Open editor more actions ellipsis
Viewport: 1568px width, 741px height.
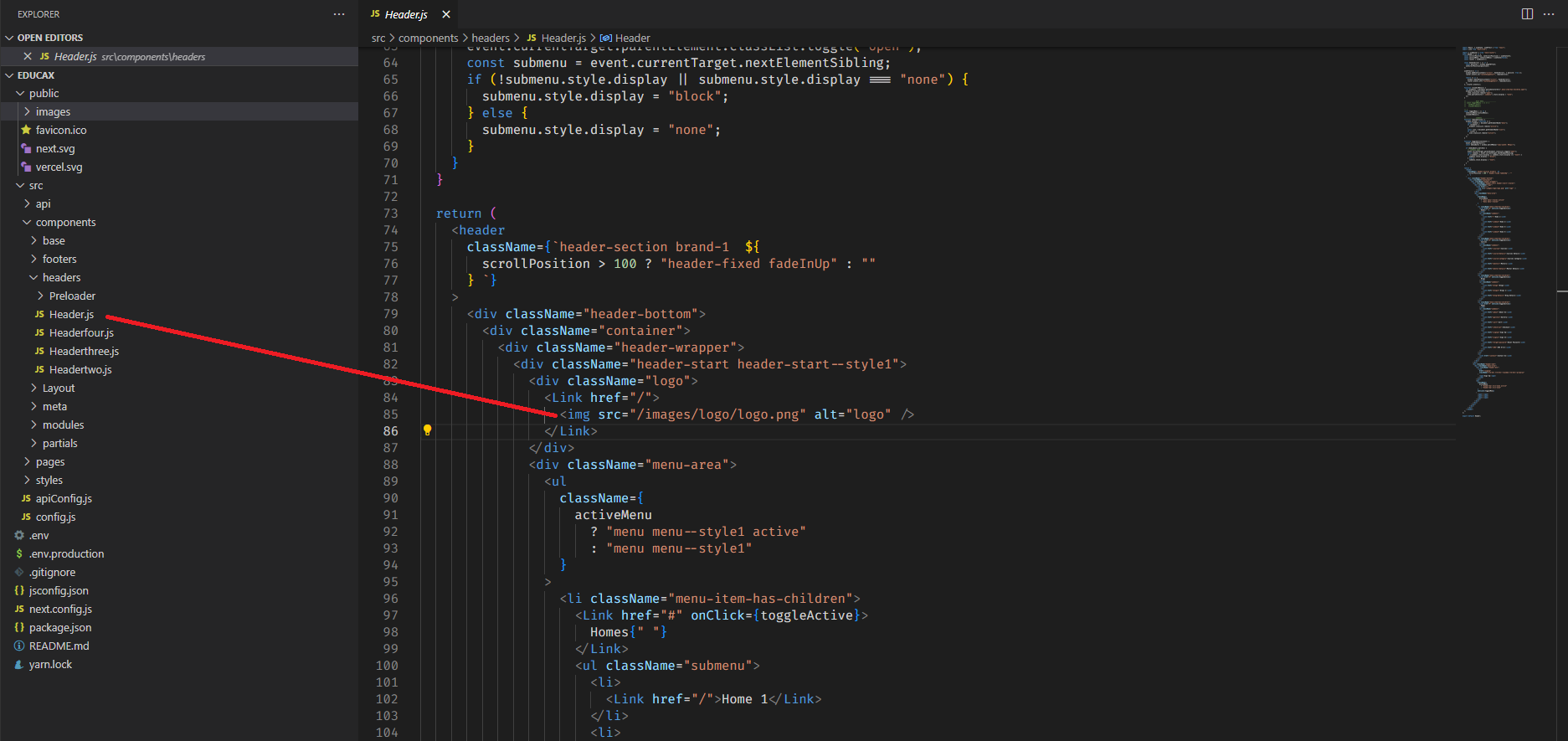1549,14
